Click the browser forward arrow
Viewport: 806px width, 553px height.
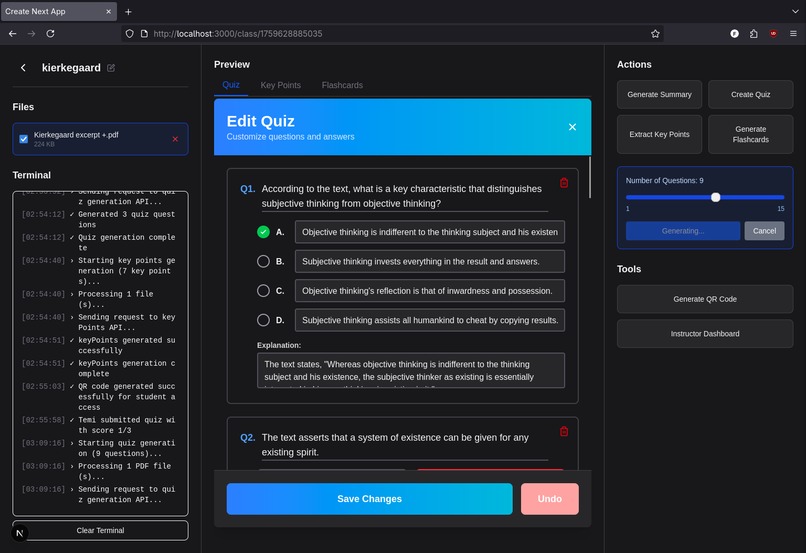[31, 33]
